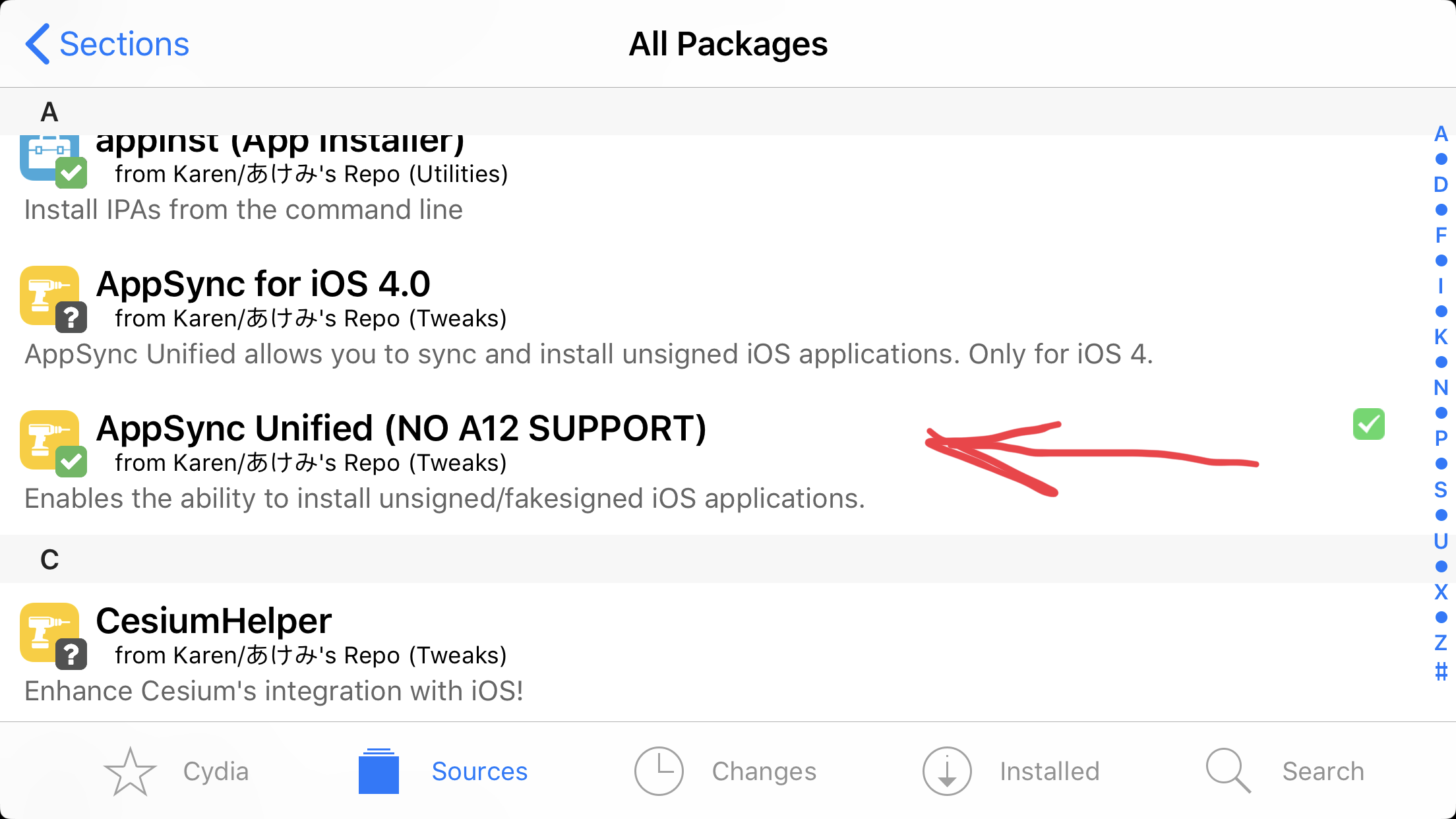1456x819 pixels.
Task: Tap the Installed download arrow icon
Action: point(947,771)
